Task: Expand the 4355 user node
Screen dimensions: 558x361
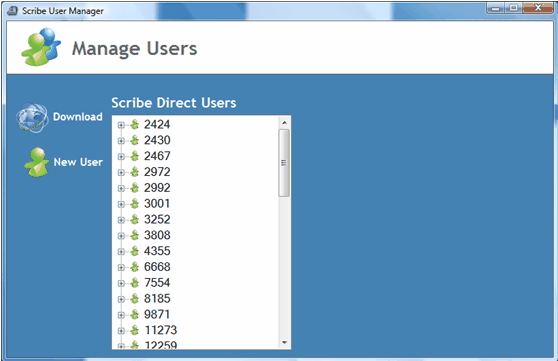Action: click(121, 251)
